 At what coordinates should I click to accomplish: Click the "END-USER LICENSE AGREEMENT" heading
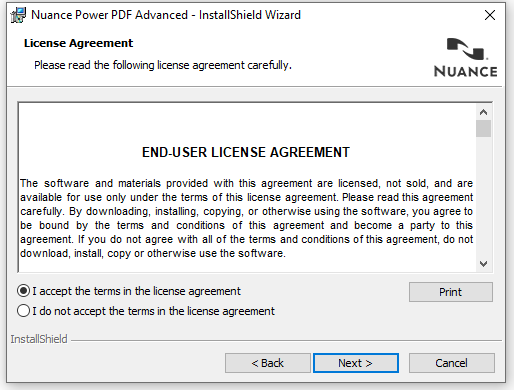pyautogui.click(x=246, y=152)
